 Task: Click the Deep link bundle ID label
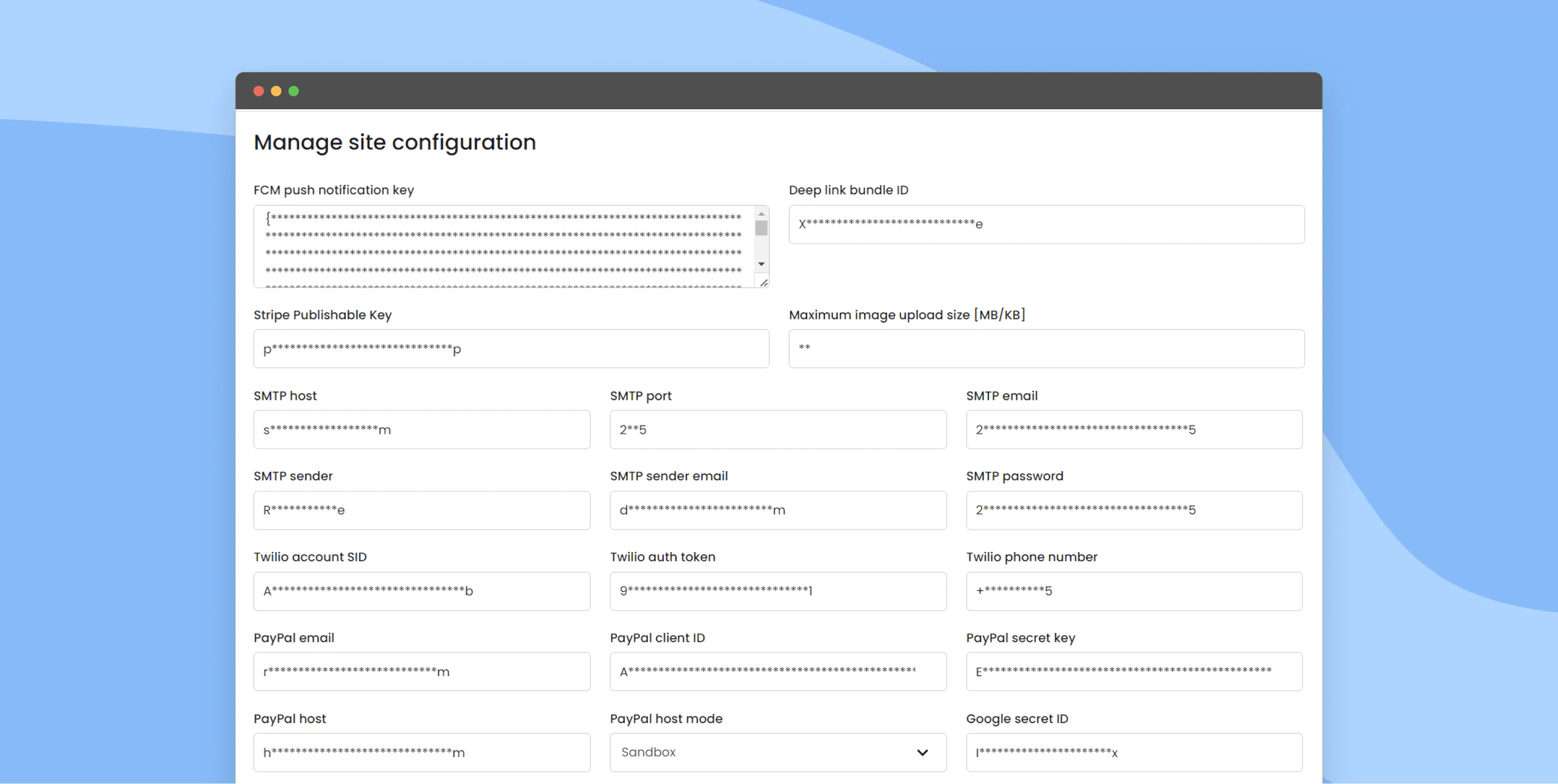click(848, 190)
